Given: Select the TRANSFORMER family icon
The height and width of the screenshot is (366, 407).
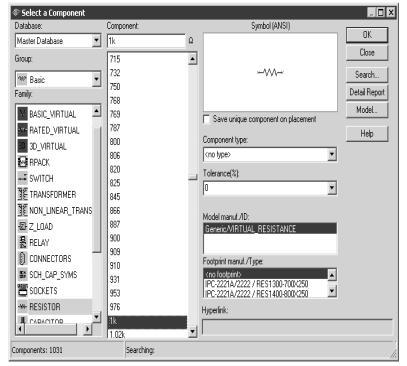Looking at the screenshot, I should 22,194.
